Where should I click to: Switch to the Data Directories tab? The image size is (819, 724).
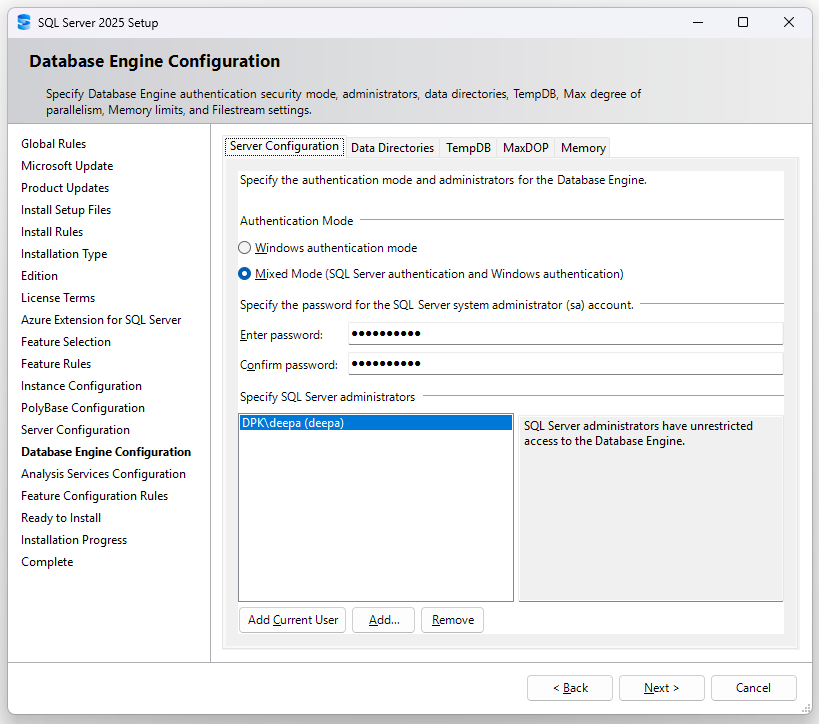point(392,147)
